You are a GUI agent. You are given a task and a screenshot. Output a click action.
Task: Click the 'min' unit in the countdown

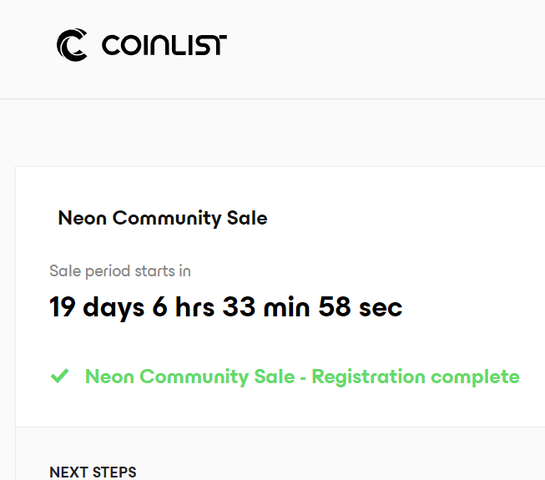(287, 307)
